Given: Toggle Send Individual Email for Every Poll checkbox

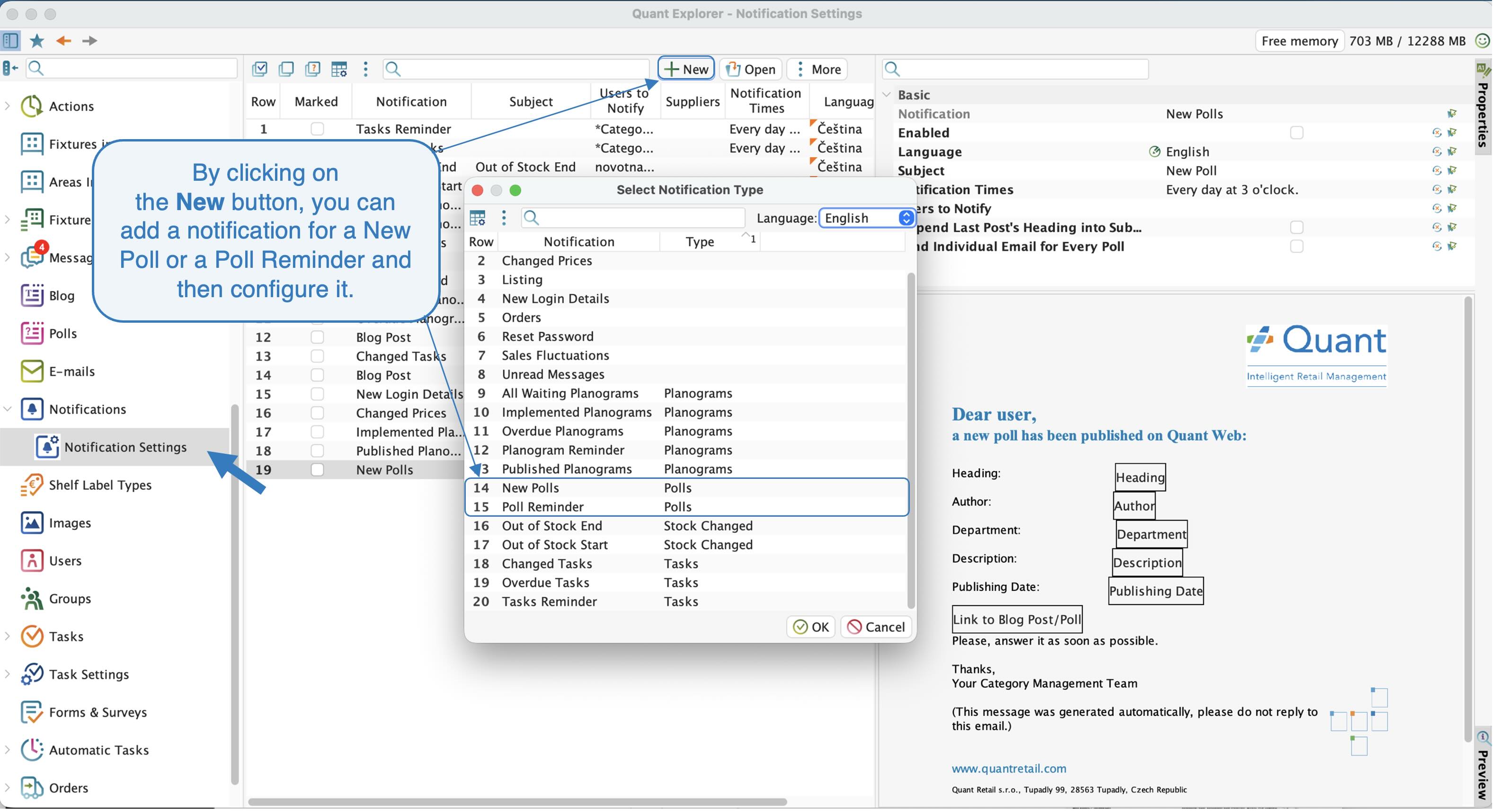Looking at the screenshot, I should [x=1297, y=246].
